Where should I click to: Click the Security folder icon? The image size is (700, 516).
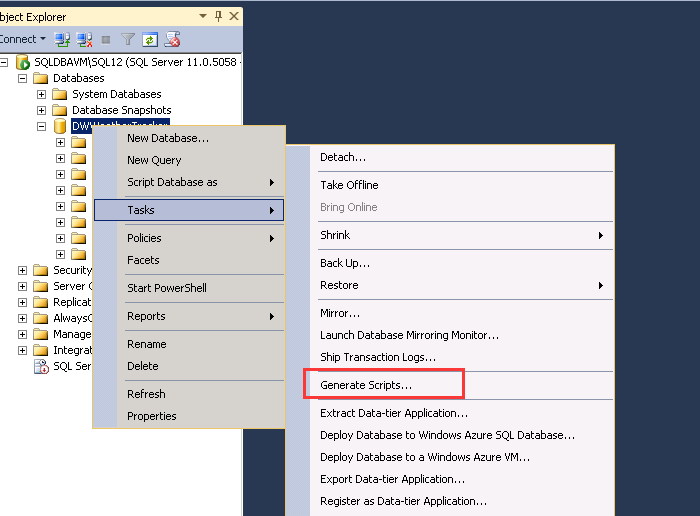(x=41, y=270)
